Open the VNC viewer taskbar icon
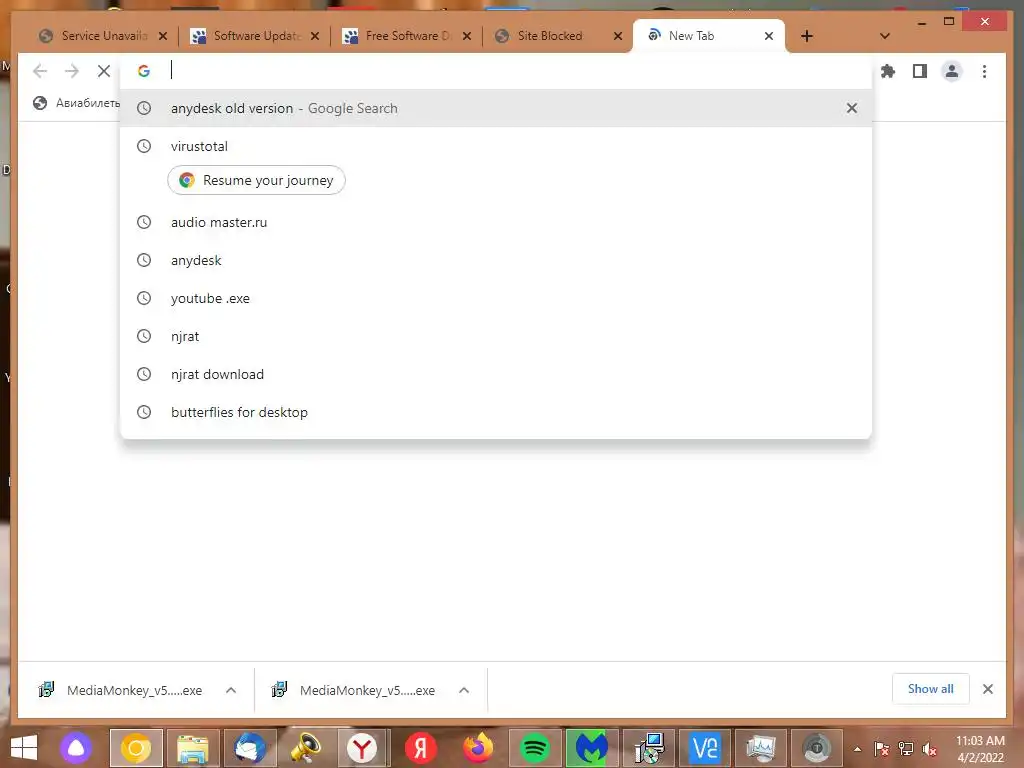Screen dimensions: 1024x768 click(705, 748)
